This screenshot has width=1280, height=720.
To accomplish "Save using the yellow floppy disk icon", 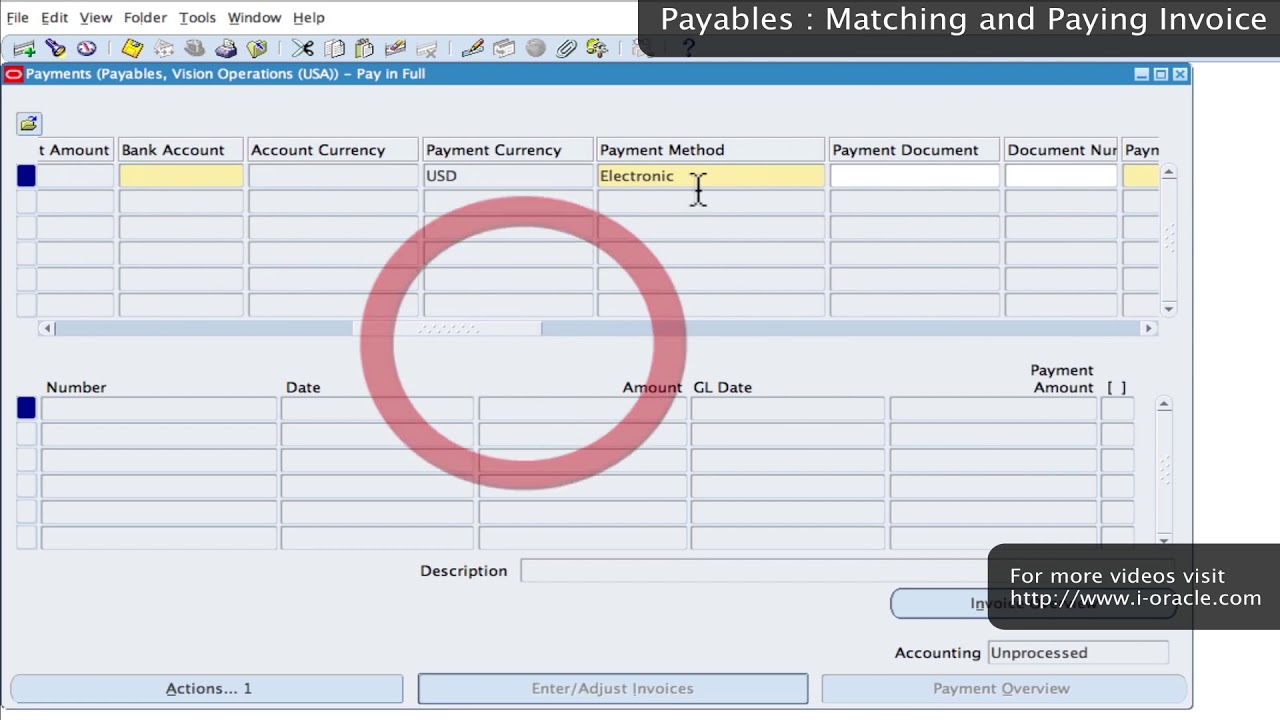I will click(x=132, y=48).
